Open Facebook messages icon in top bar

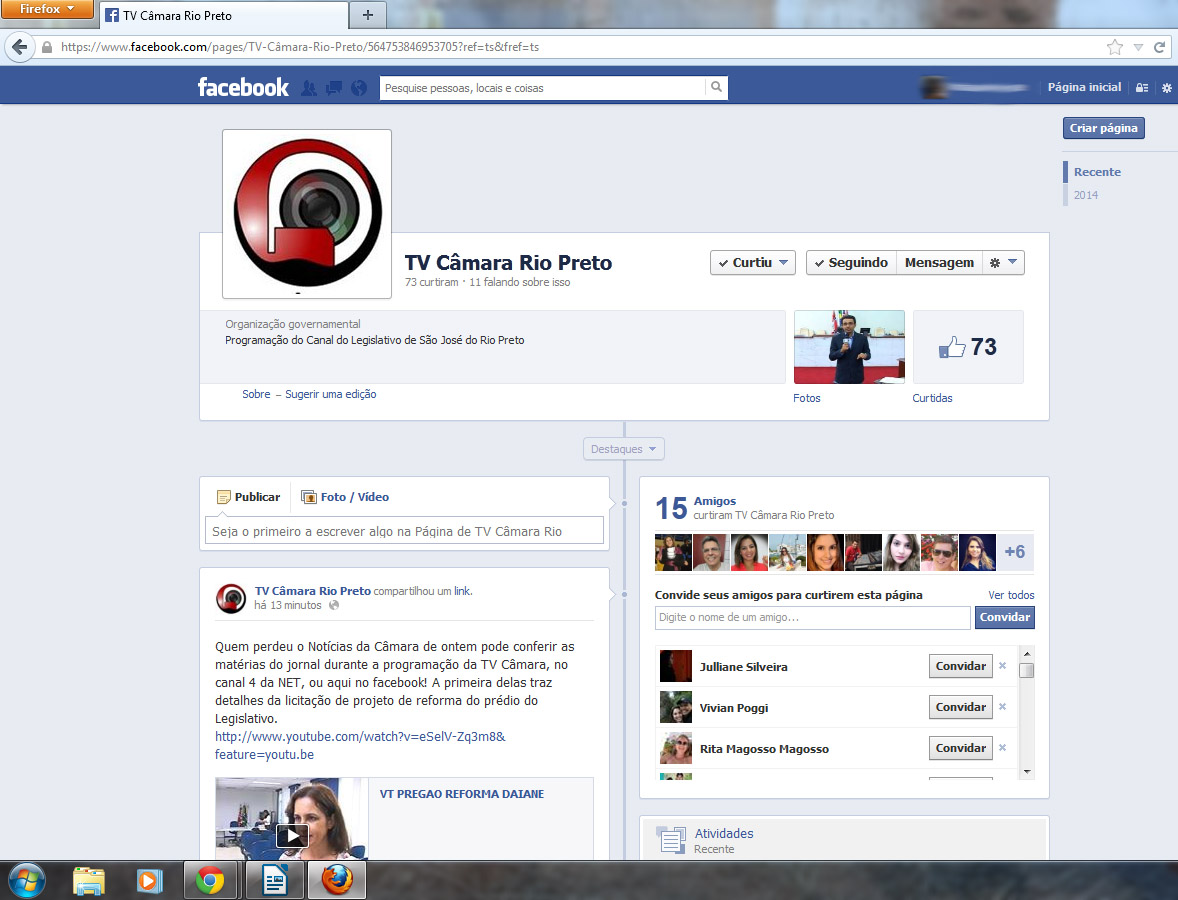334,88
